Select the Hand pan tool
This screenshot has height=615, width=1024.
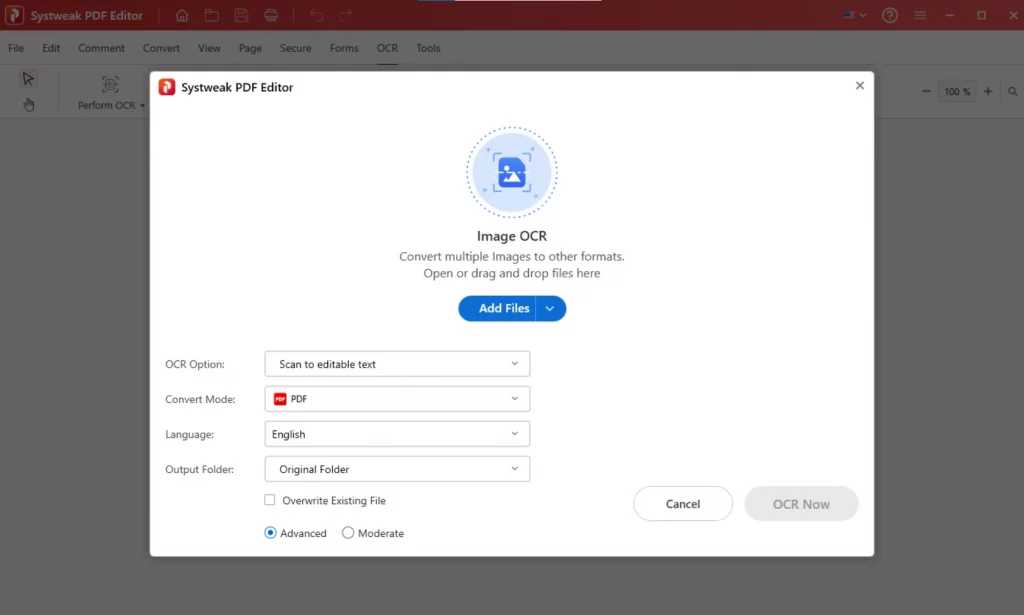pyautogui.click(x=29, y=104)
